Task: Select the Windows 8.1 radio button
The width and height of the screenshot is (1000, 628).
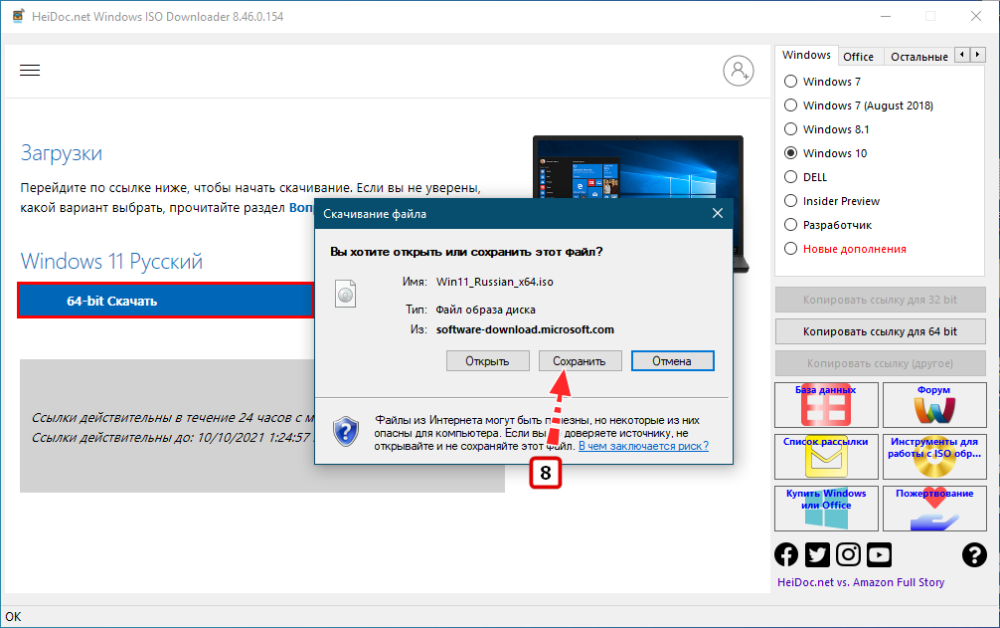Action: pos(790,129)
